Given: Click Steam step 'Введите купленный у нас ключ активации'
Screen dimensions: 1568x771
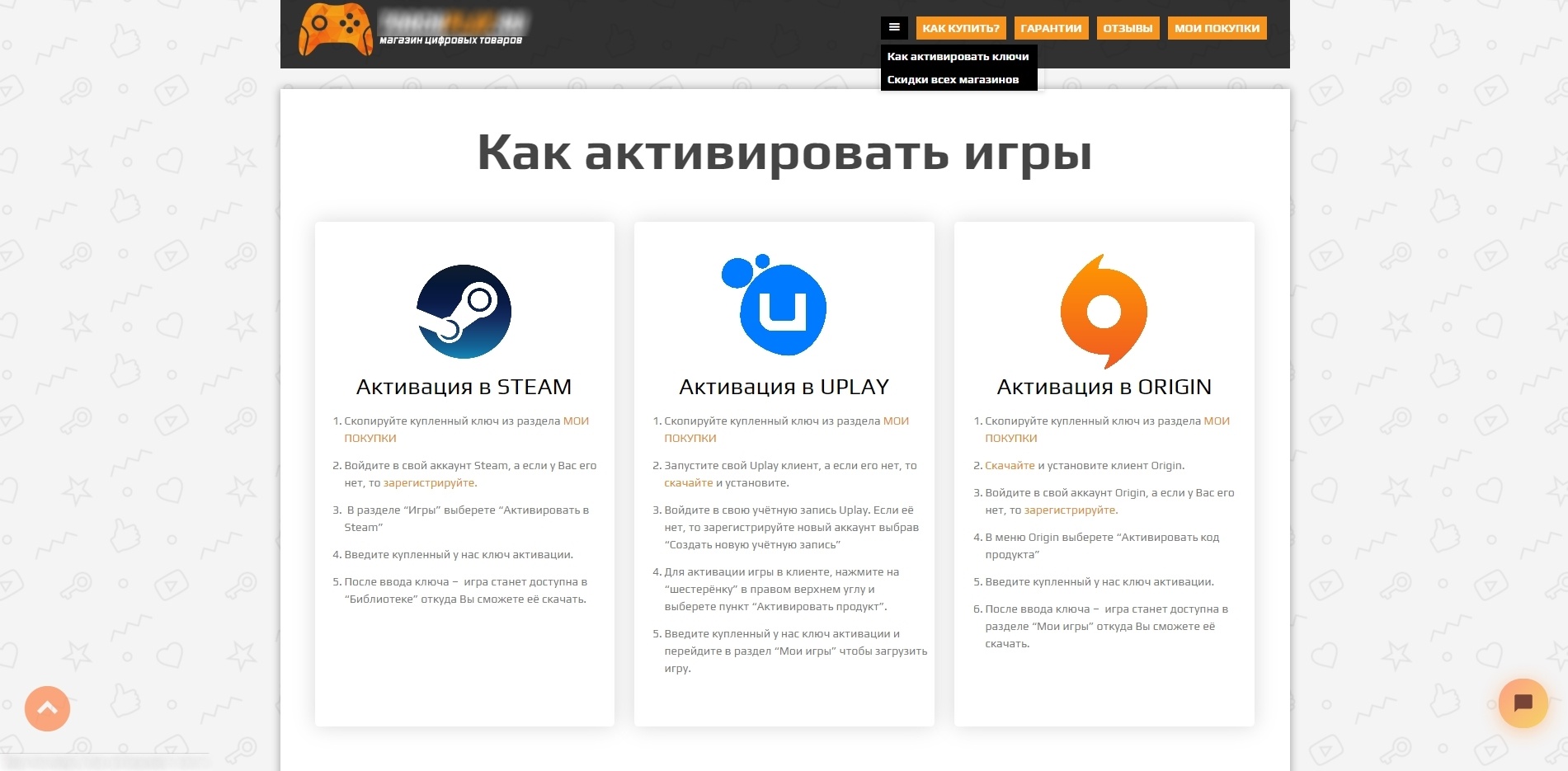Looking at the screenshot, I should coord(459,555).
